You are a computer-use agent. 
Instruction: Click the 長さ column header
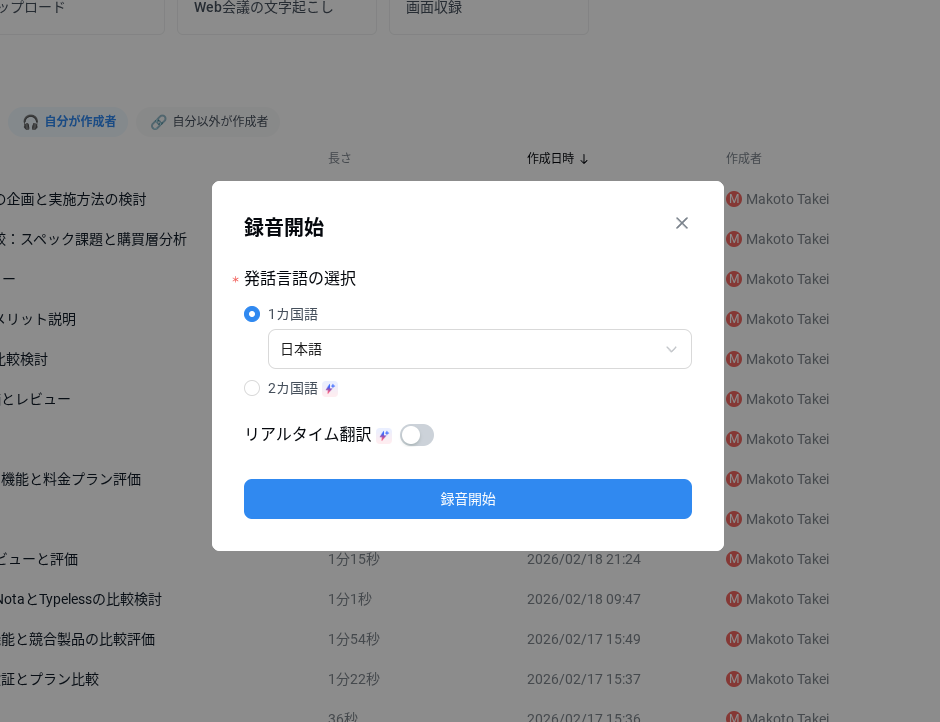coord(340,158)
